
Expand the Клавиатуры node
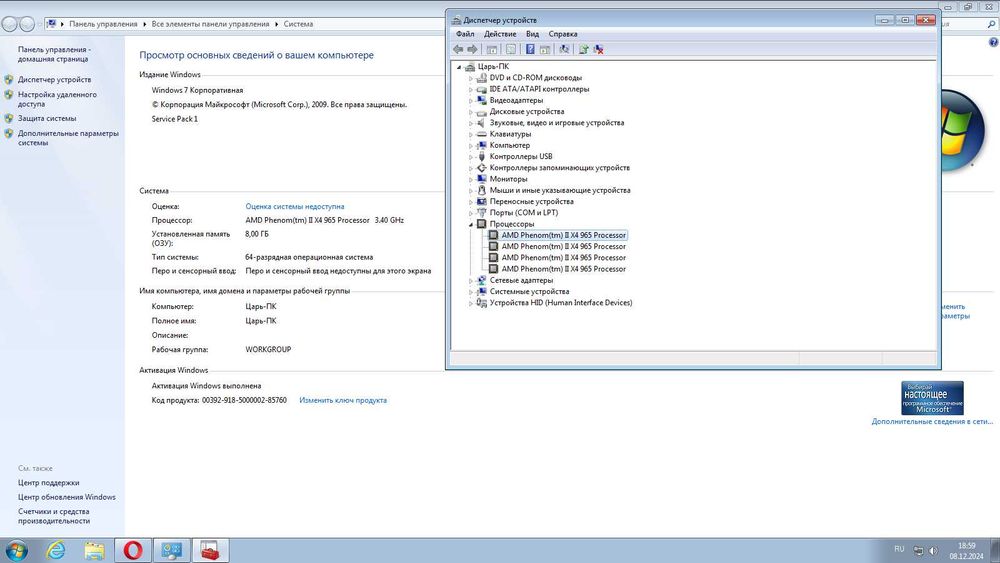click(x=471, y=135)
